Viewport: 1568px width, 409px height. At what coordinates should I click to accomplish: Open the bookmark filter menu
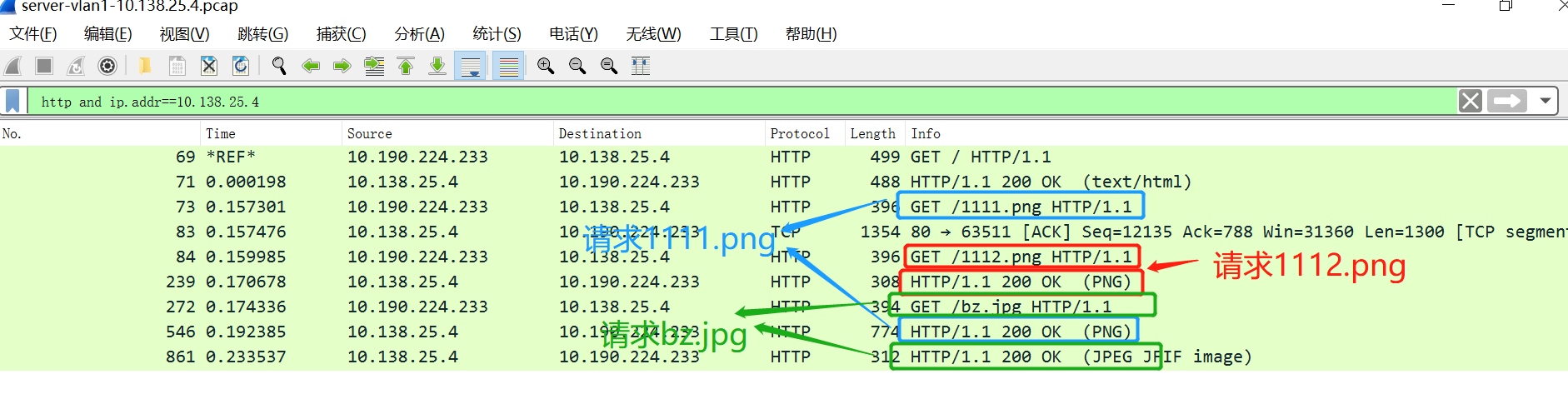[x=12, y=101]
